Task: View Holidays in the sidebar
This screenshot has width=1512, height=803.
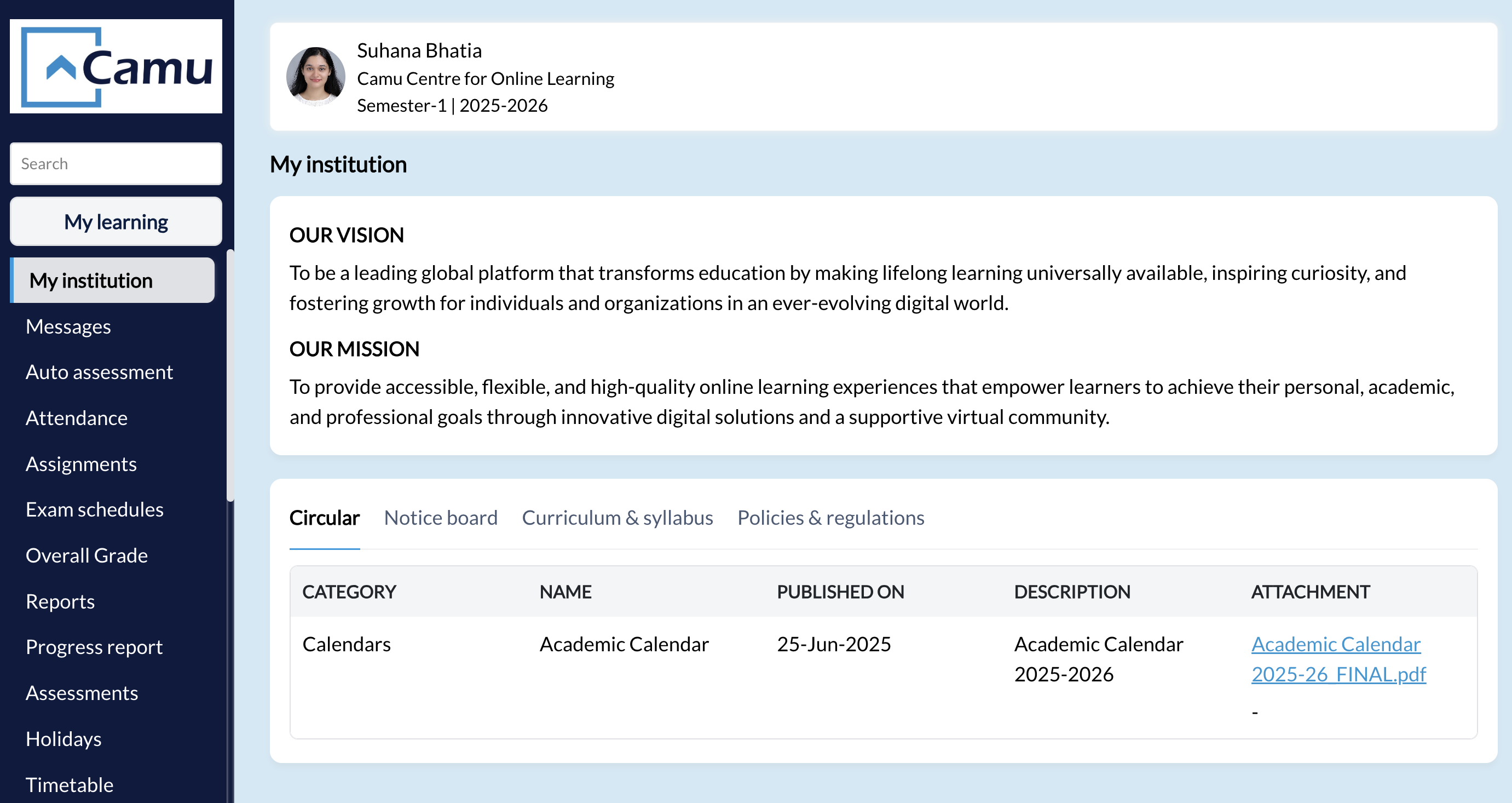Action: pyautogui.click(x=64, y=738)
